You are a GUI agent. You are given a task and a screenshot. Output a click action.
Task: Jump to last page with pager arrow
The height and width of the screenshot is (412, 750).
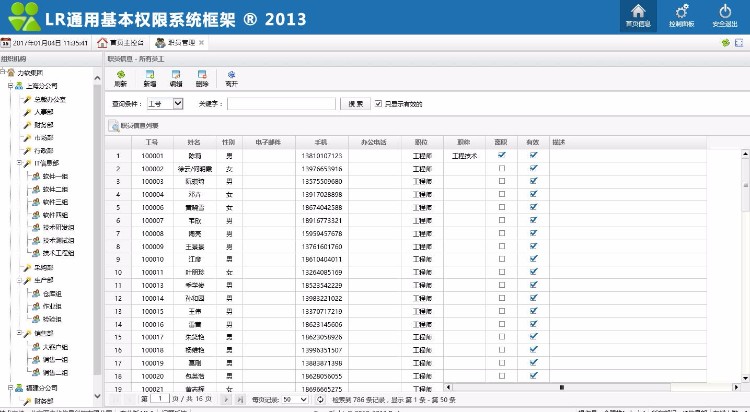(240, 399)
